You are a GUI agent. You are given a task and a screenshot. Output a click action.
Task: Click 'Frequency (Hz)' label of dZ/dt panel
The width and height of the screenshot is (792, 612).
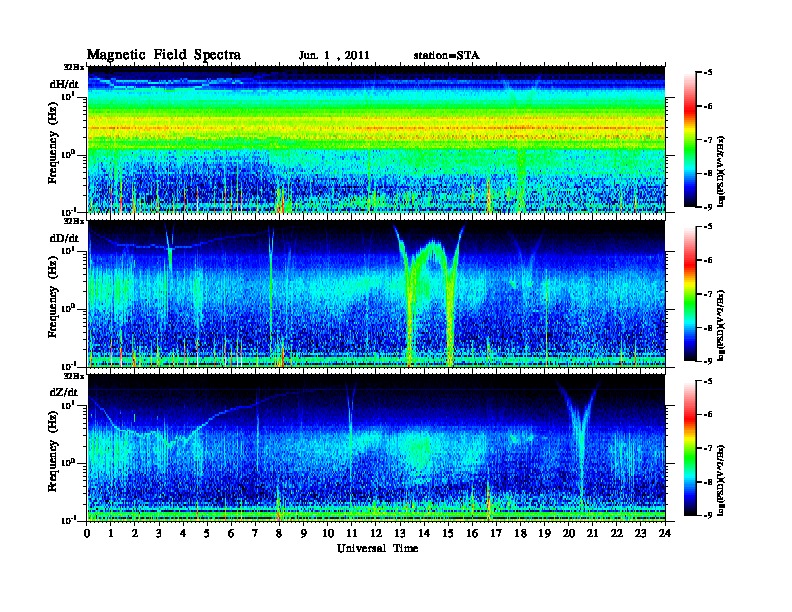pos(53,451)
